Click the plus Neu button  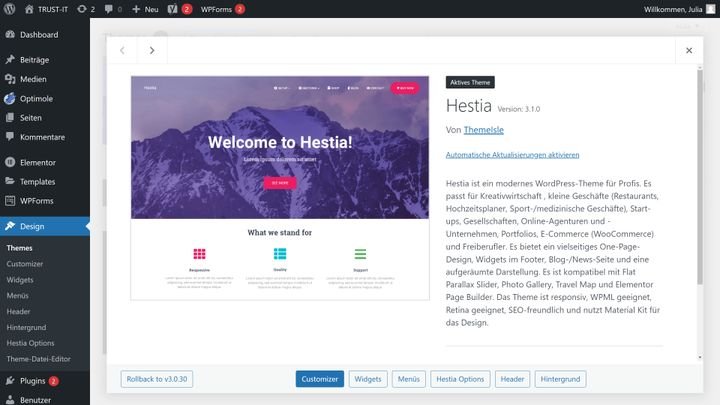coord(145,9)
